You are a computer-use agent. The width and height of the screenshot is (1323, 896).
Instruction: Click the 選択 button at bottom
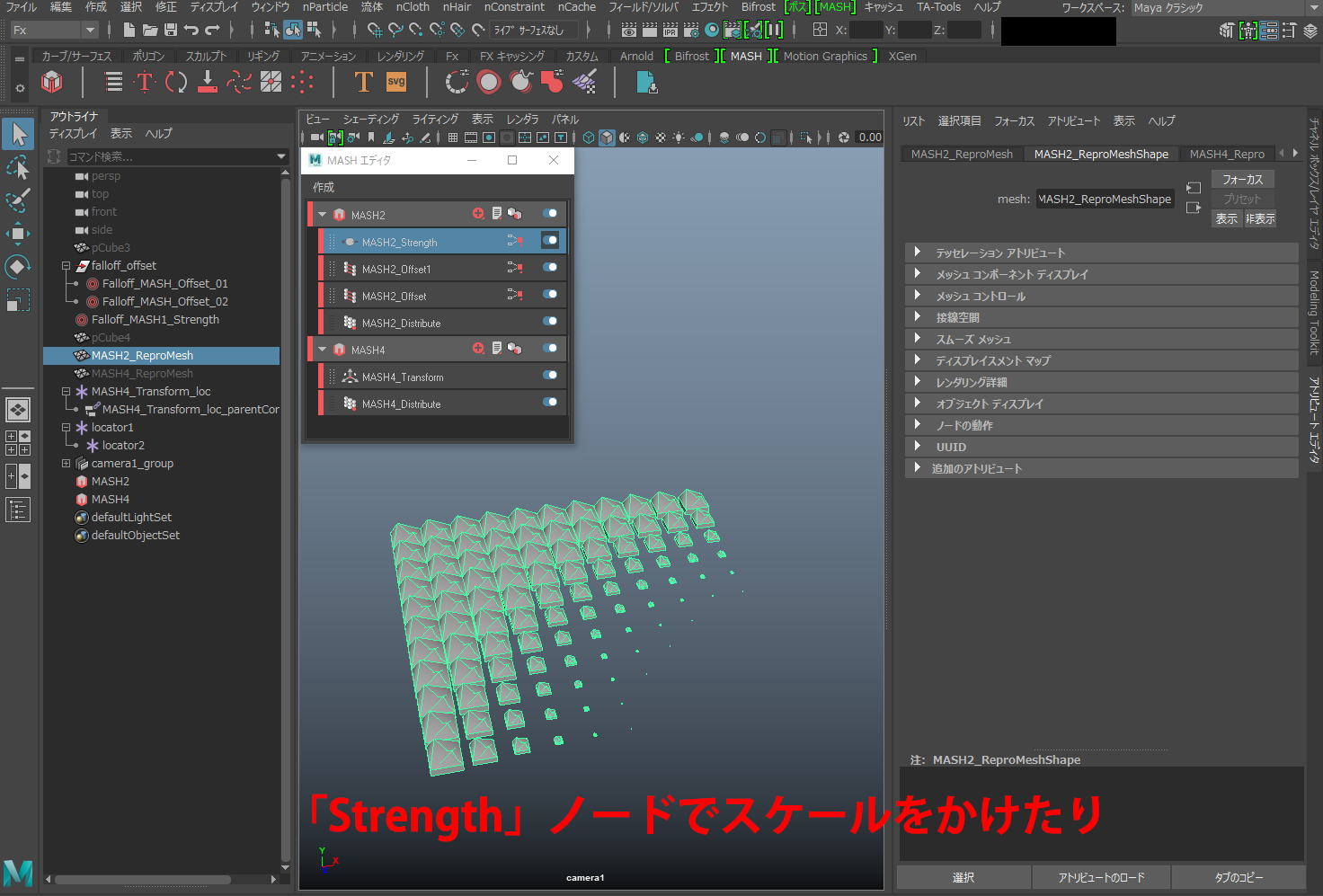(963, 877)
